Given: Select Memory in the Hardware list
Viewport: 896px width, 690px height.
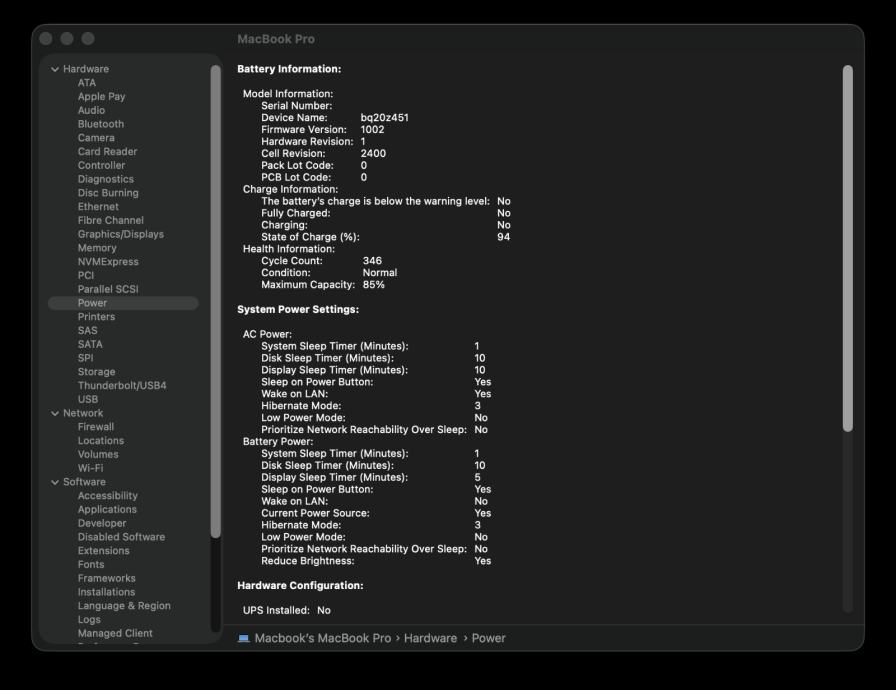Looking at the screenshot, I should [97, 248].
